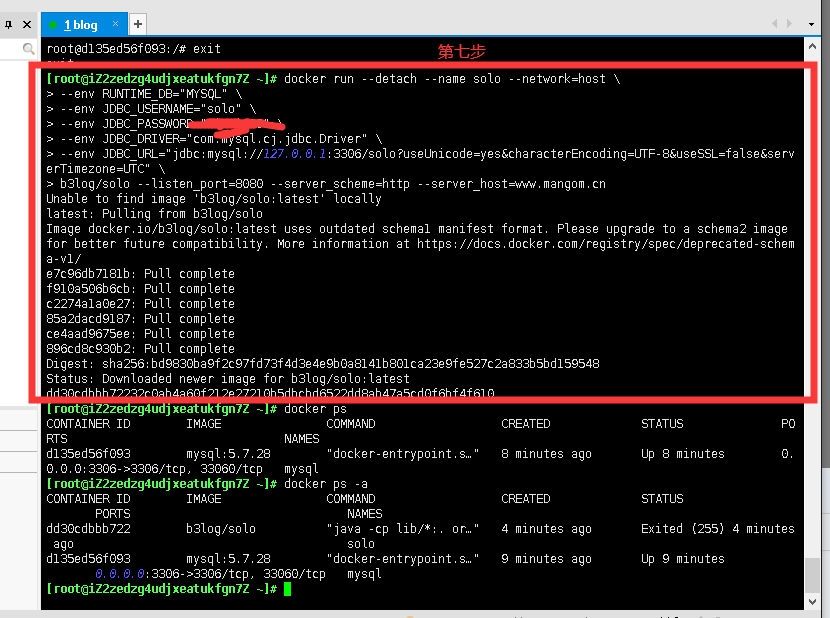Click container ID dd30cdbbb722
The height and width of the screenshot is (618, 830).
pos(88,529)
